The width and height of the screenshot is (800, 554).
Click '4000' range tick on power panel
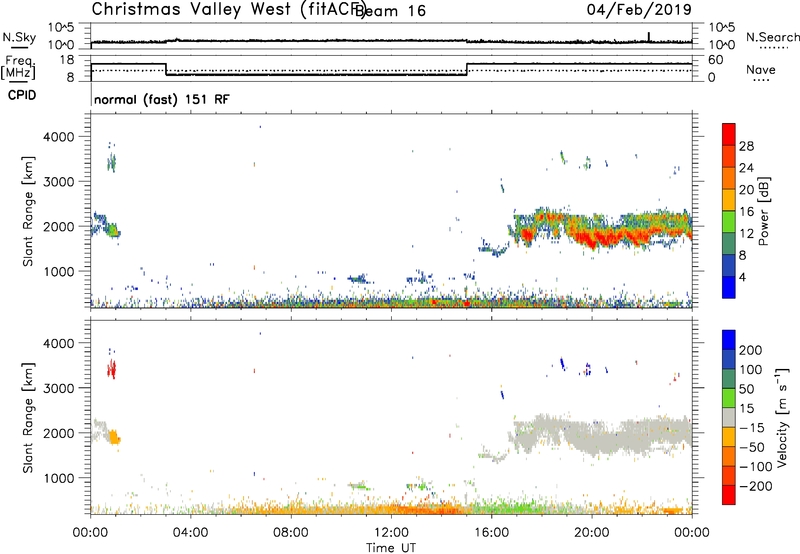click(59, 137)
